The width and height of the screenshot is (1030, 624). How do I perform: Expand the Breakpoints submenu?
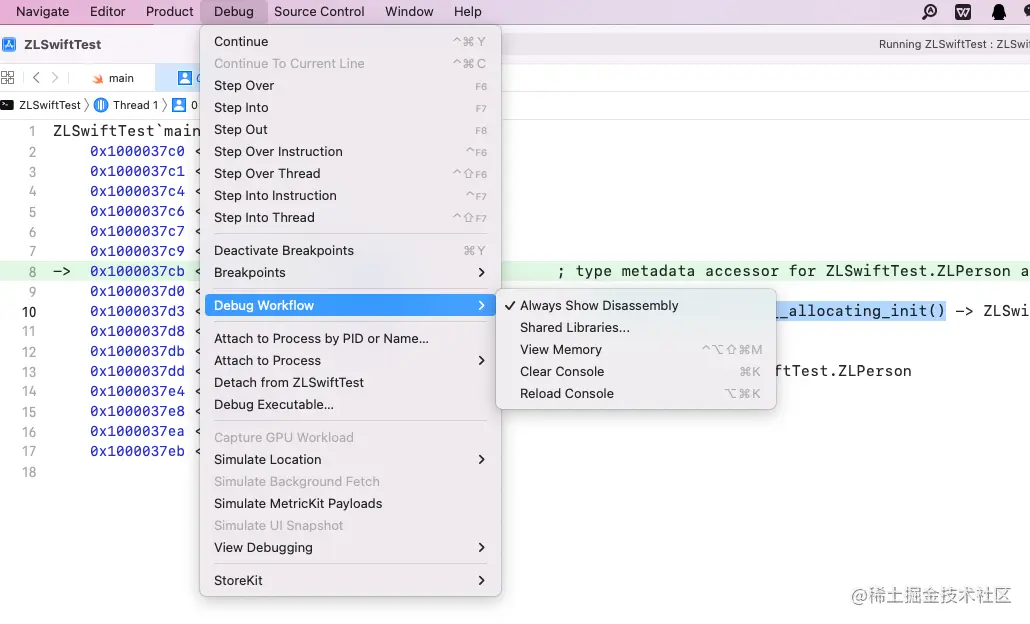(x=350, y=273)
